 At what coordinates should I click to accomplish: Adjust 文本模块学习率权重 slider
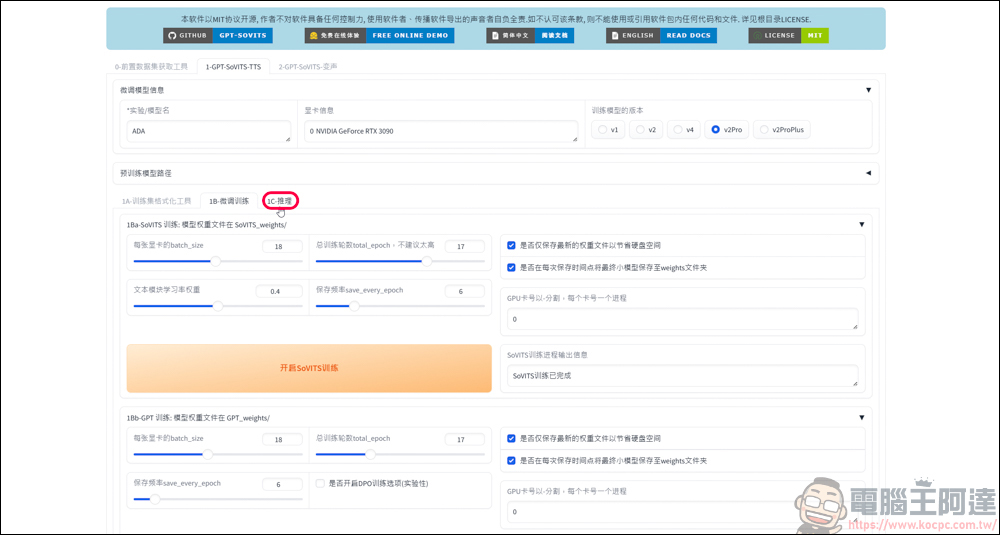coord(217,306)
